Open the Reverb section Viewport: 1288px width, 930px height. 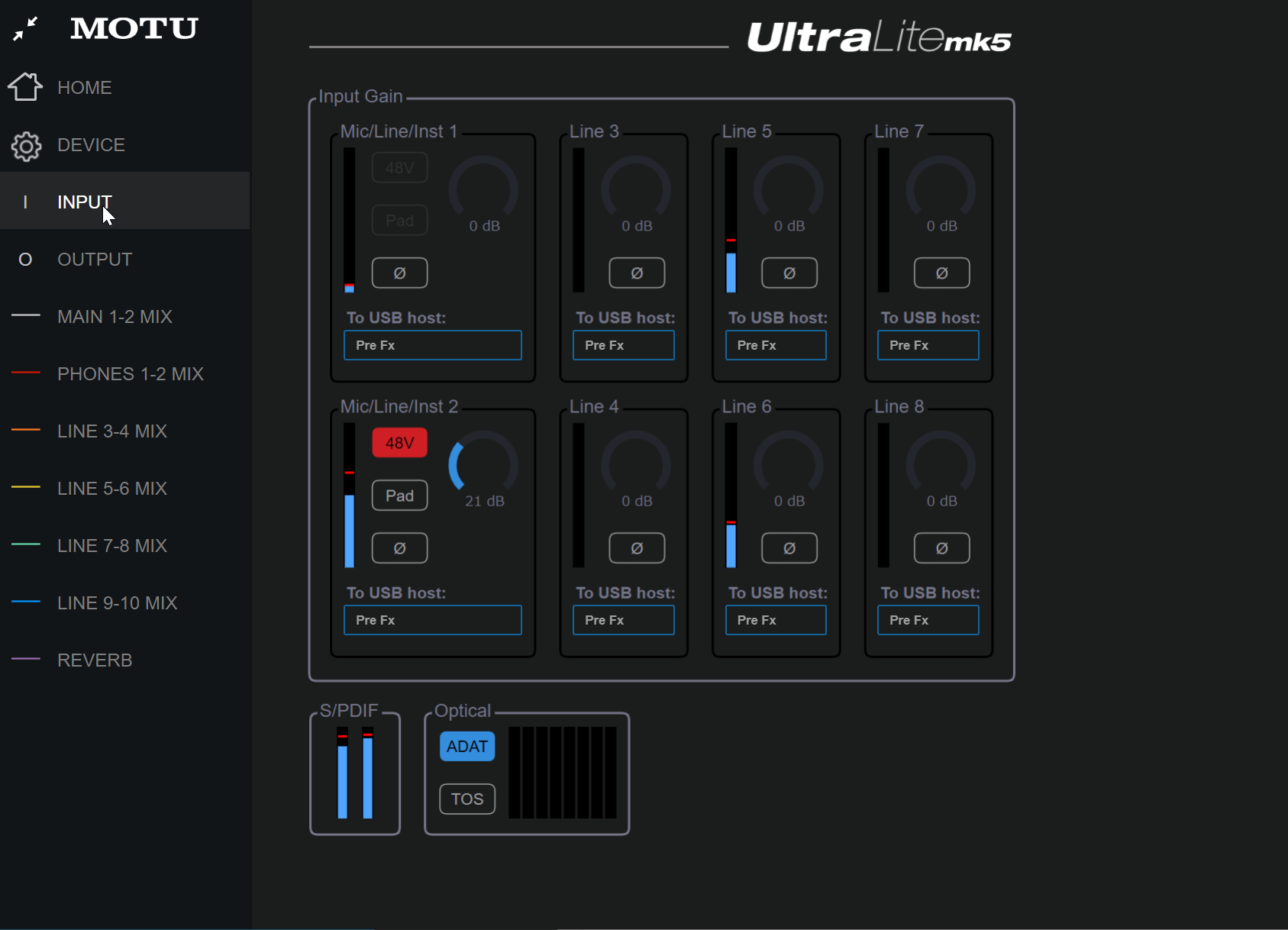95,660
